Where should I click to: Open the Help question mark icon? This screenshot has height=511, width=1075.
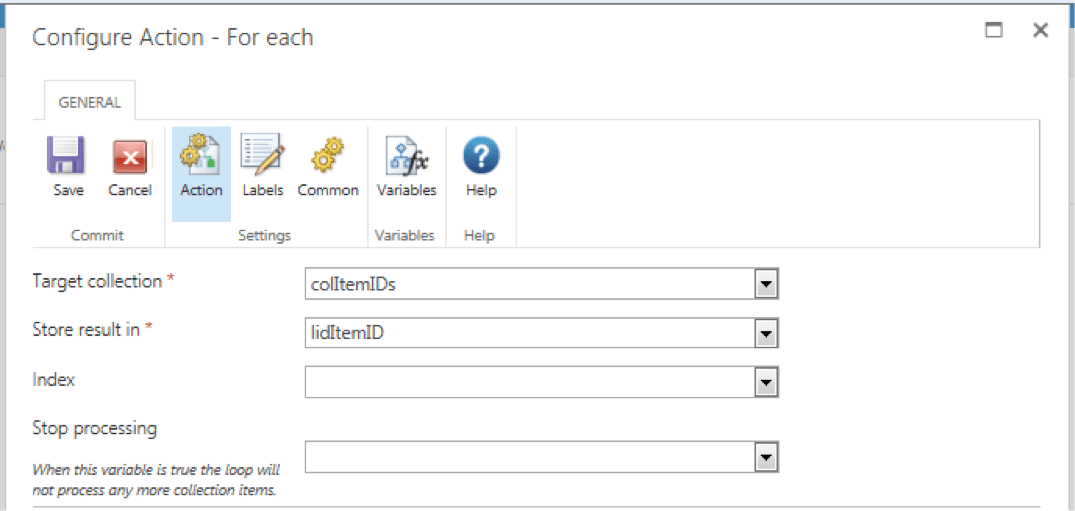pyautogui.click(x=481, y=155)
